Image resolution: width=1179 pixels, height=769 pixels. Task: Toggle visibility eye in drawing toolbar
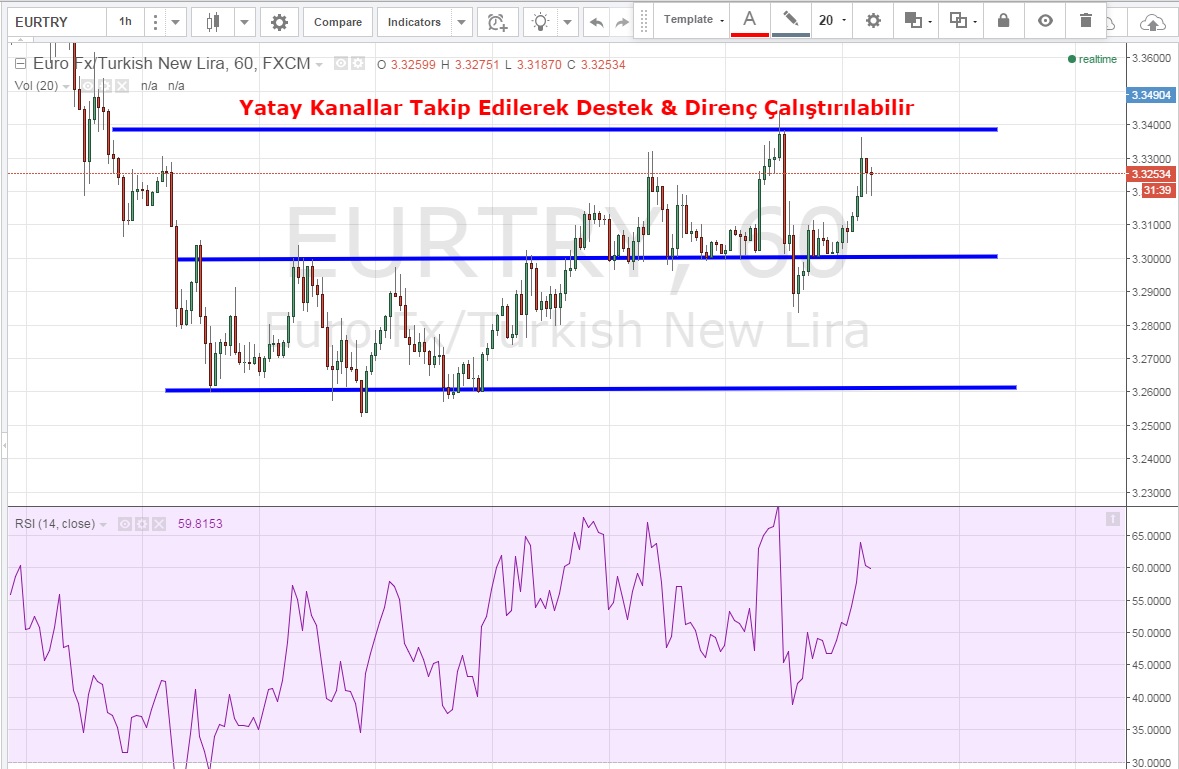1045,20
